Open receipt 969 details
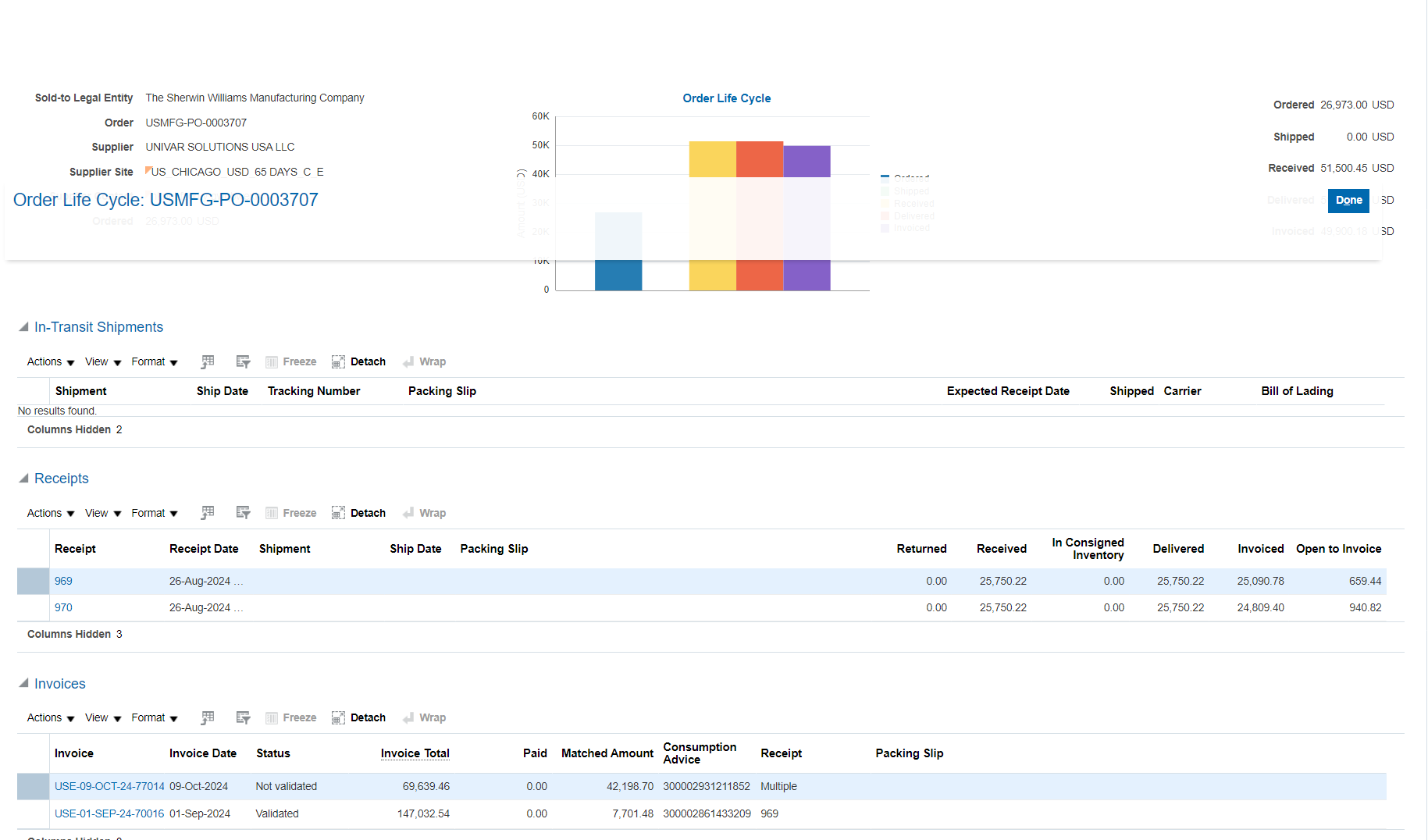1428x840 pixels. 63,581
